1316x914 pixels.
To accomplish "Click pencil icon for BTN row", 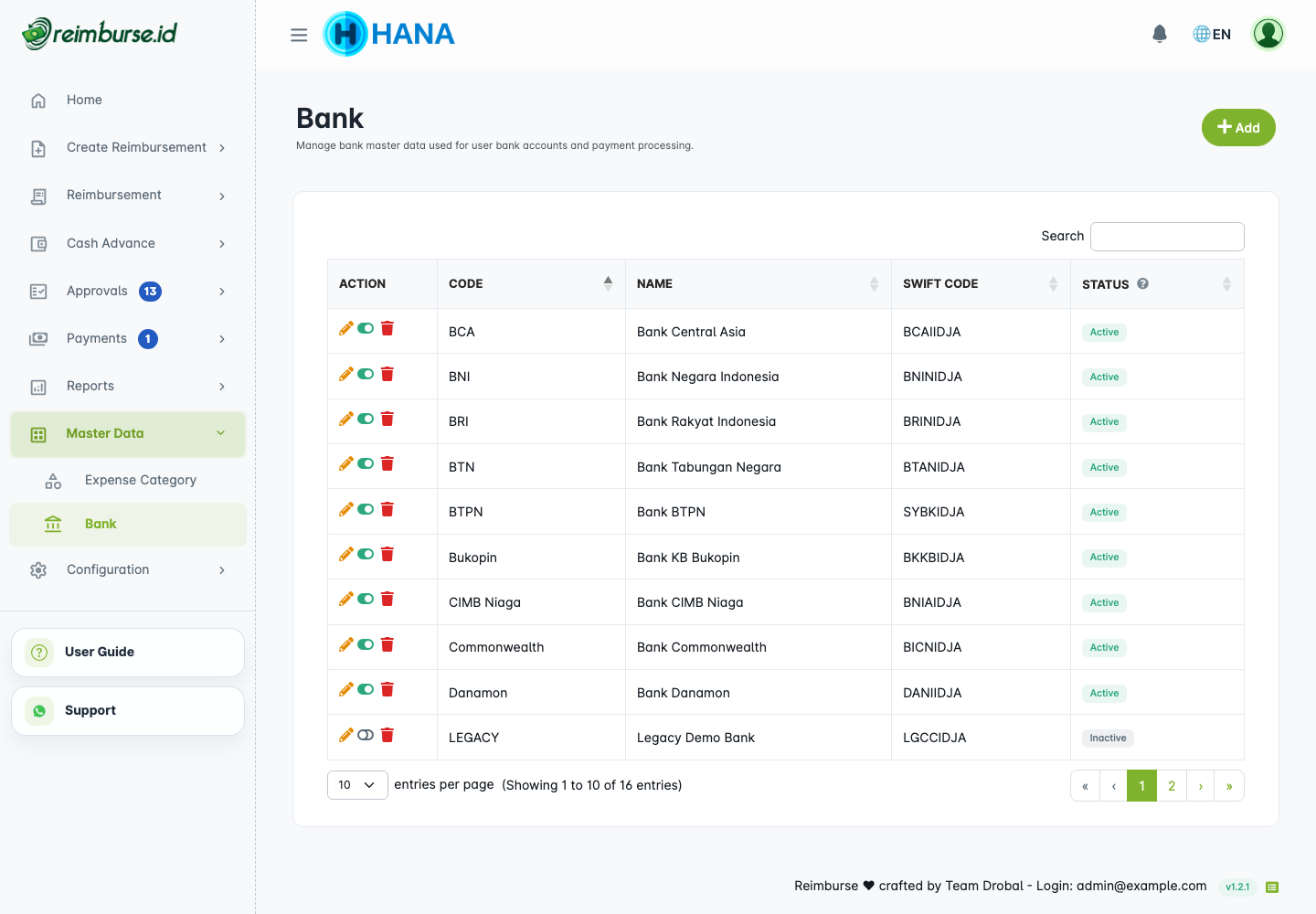I will [345, 463].
